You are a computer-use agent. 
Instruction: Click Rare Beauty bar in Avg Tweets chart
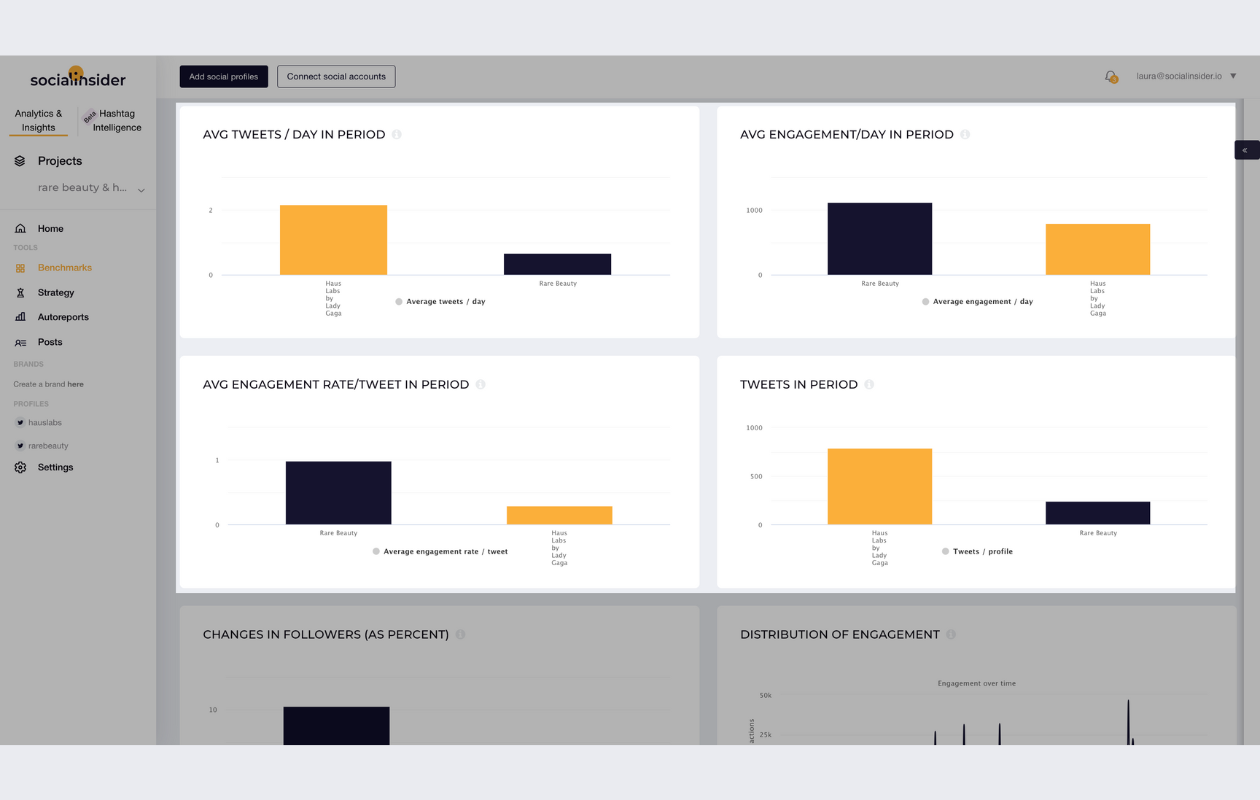[x=557, y=264]
